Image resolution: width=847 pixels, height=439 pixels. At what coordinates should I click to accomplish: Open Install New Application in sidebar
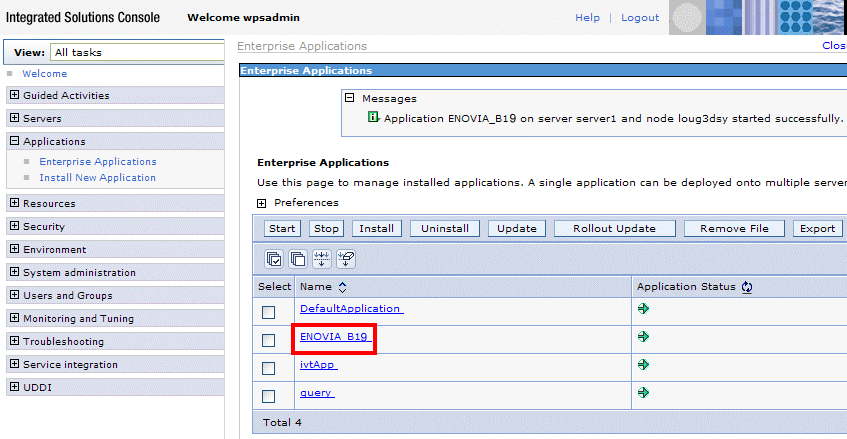[x=97, y=178]
